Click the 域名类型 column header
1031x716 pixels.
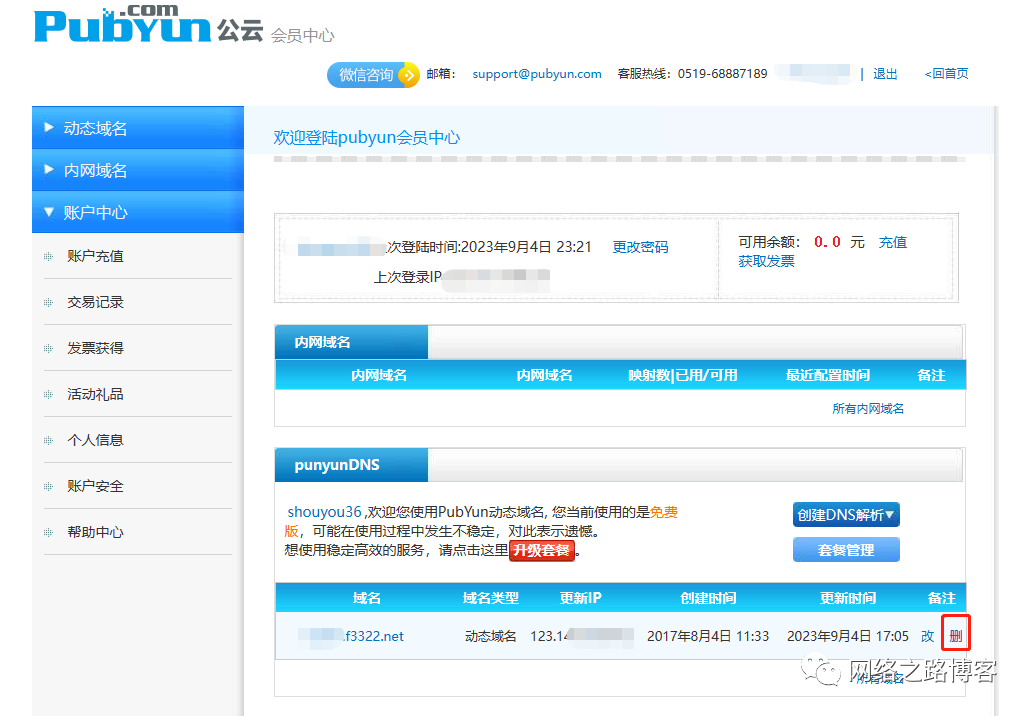[x=491, y=598]
